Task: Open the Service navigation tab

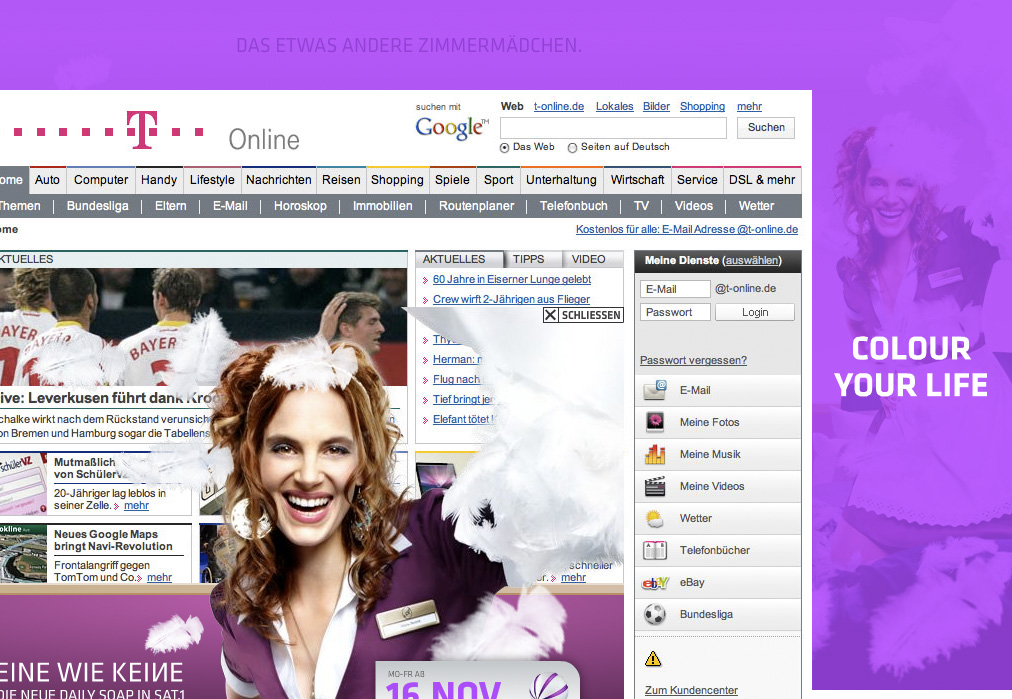Action: 697,180
